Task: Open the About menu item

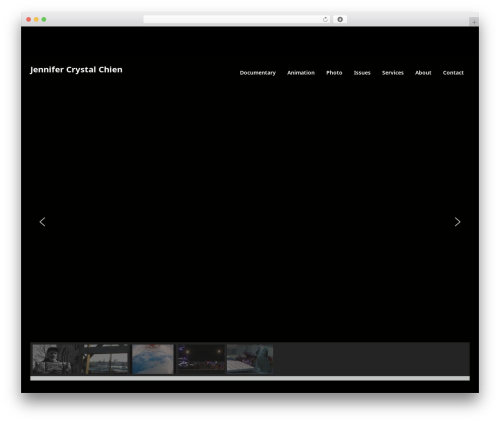Action: [423, 73]
